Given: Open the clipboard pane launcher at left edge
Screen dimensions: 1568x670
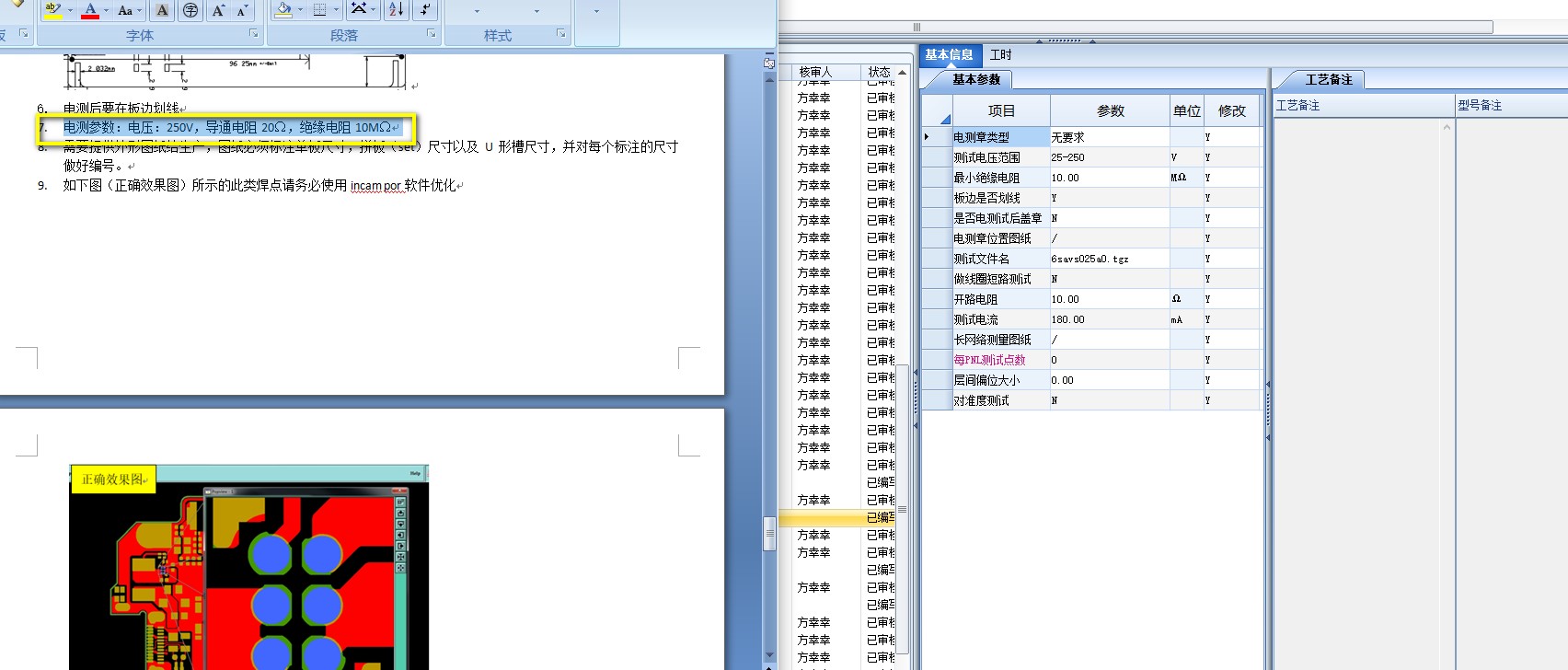Looking at the screenshot, I should (x=24, y=34).
